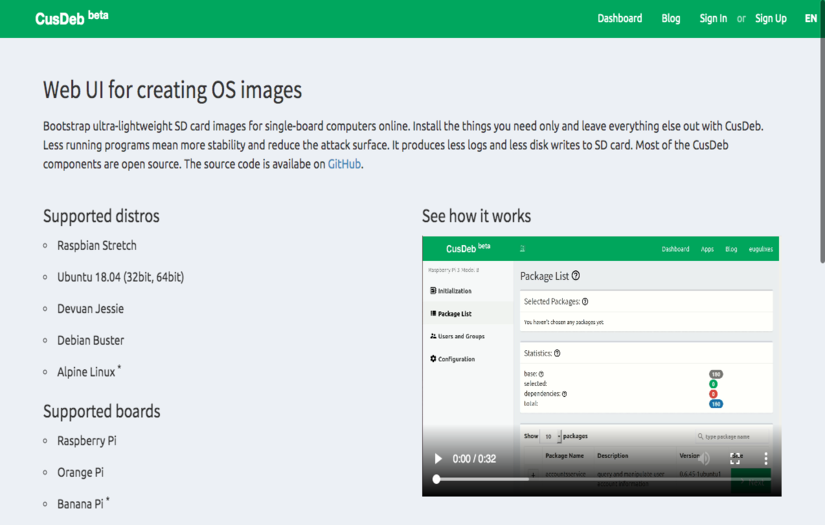Open the GitHub source code link
825x525 pixels.
point(344,164)
